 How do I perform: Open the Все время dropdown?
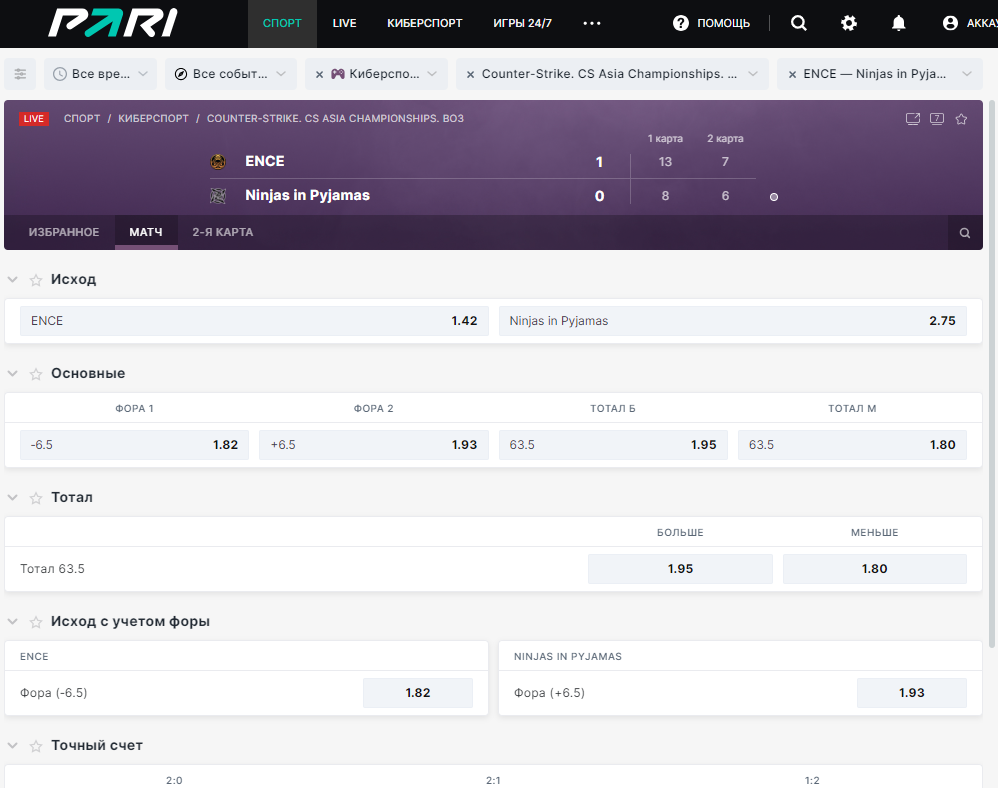[101, 74]
